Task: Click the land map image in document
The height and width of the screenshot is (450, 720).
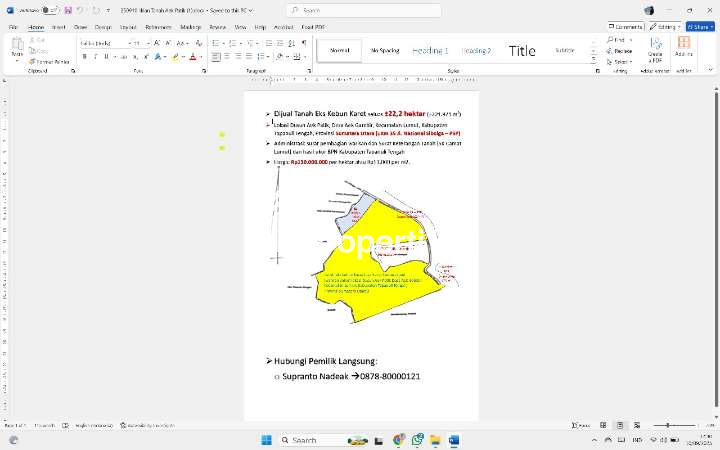Action: click(366, 248)
